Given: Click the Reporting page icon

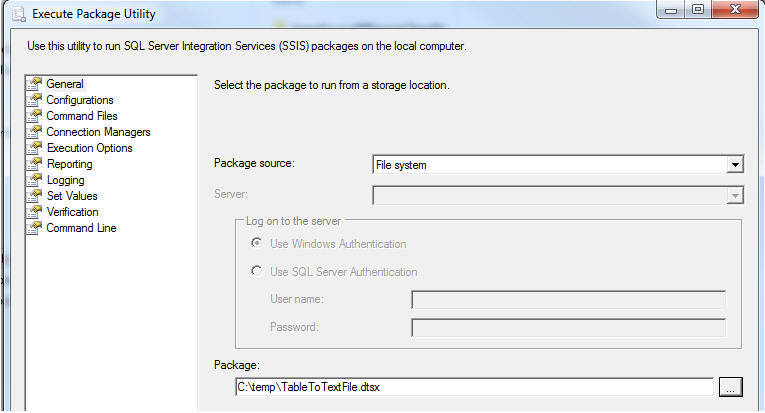Looking at the screenshot, I should pos(35,164).
